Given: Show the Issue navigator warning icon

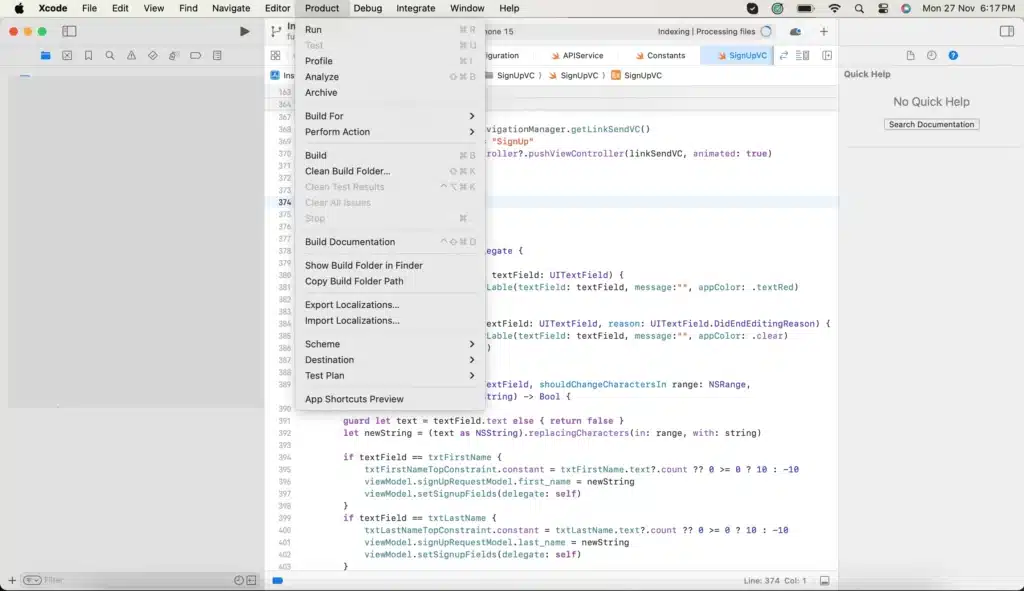Looking at the screenshot, I should (131, 56).
